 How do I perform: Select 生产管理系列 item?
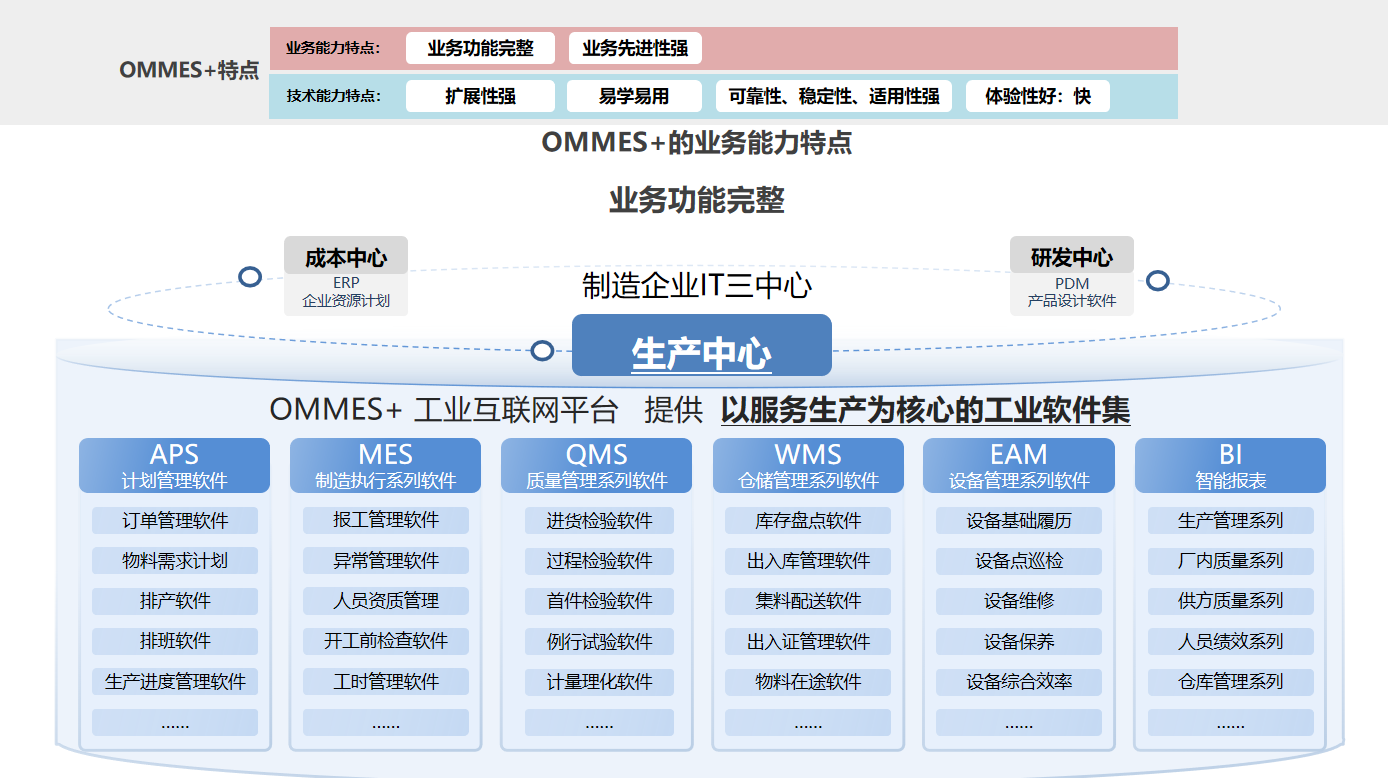pyautogui.click(x=1231, y=520)
